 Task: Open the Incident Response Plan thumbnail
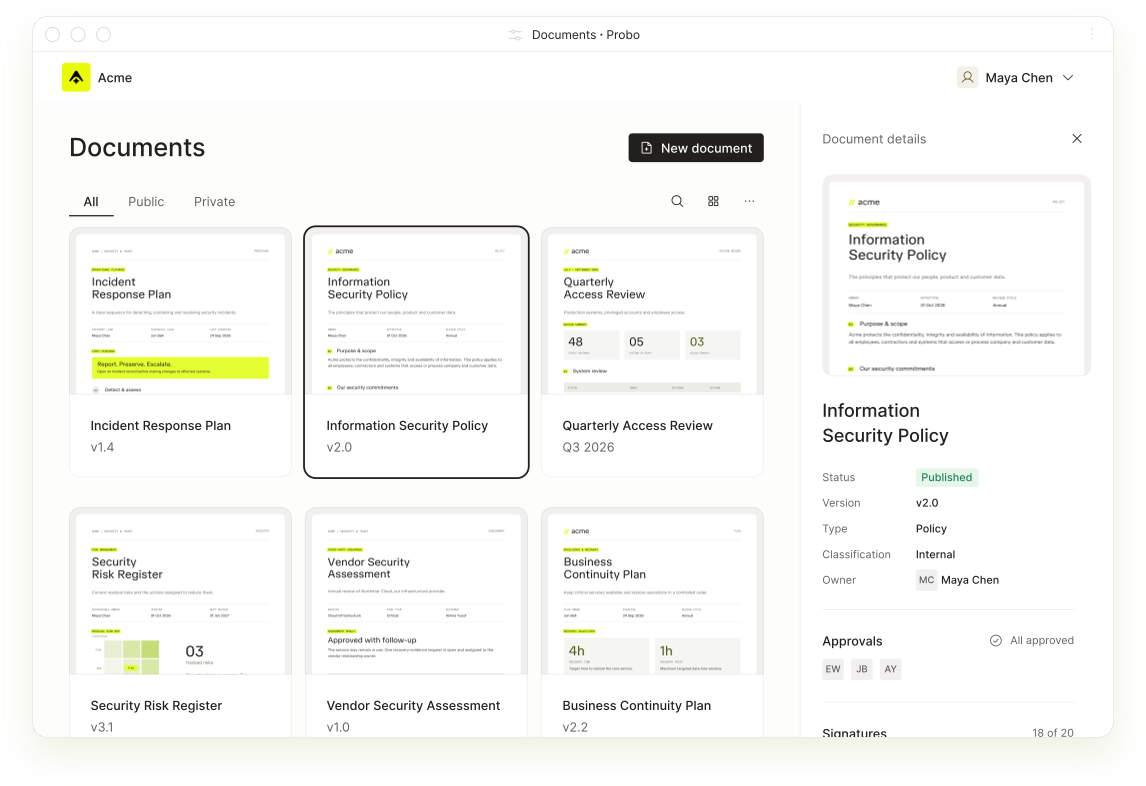181,313
